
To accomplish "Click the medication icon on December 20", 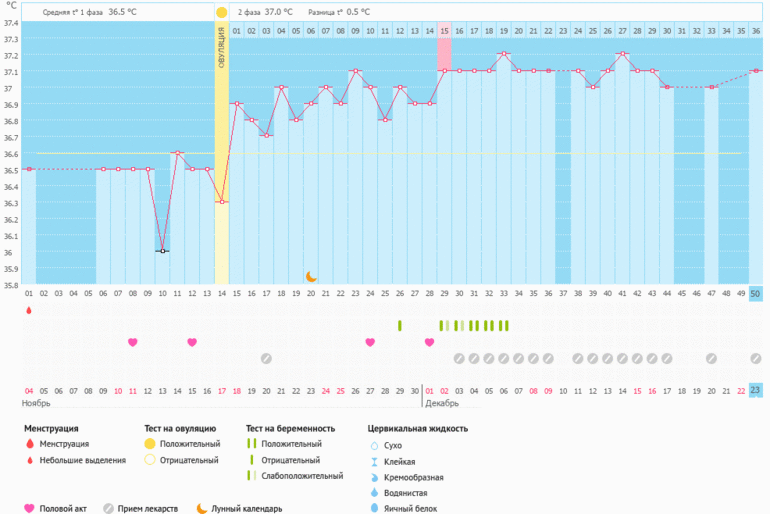I will click(x=711, y=358).
